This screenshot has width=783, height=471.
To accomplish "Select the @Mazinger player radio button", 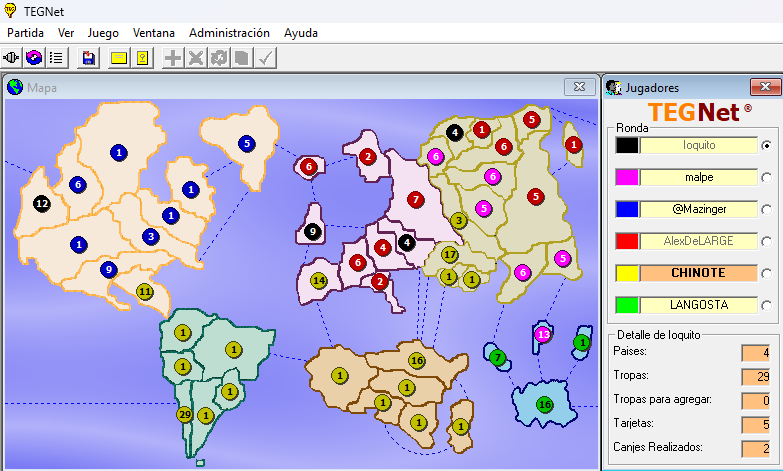I will coord(767,209).
